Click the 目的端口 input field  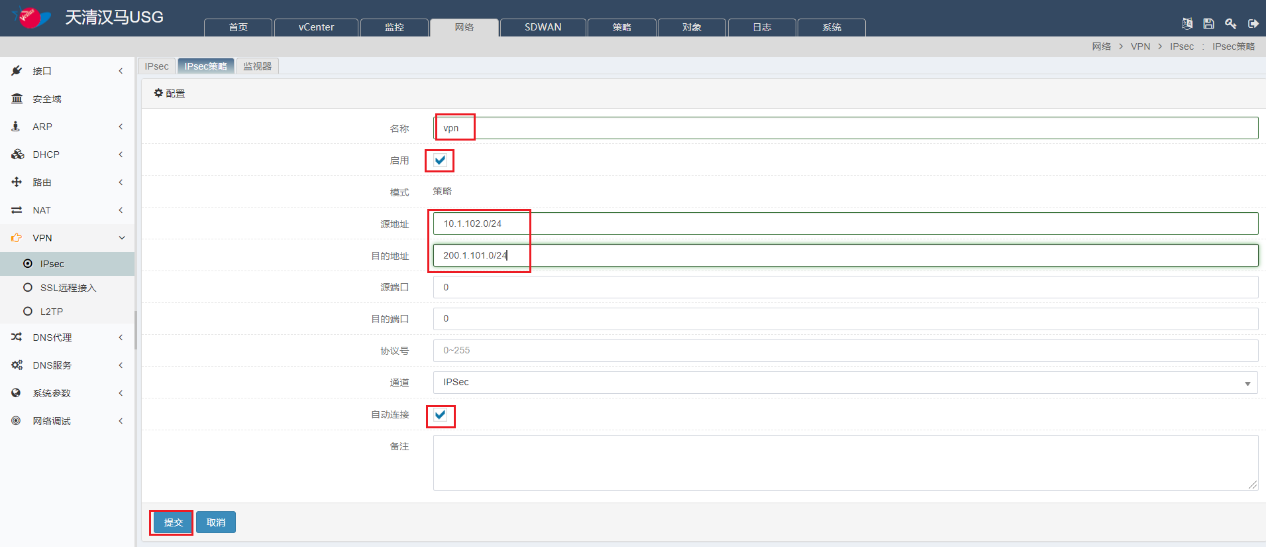point(845,319)
